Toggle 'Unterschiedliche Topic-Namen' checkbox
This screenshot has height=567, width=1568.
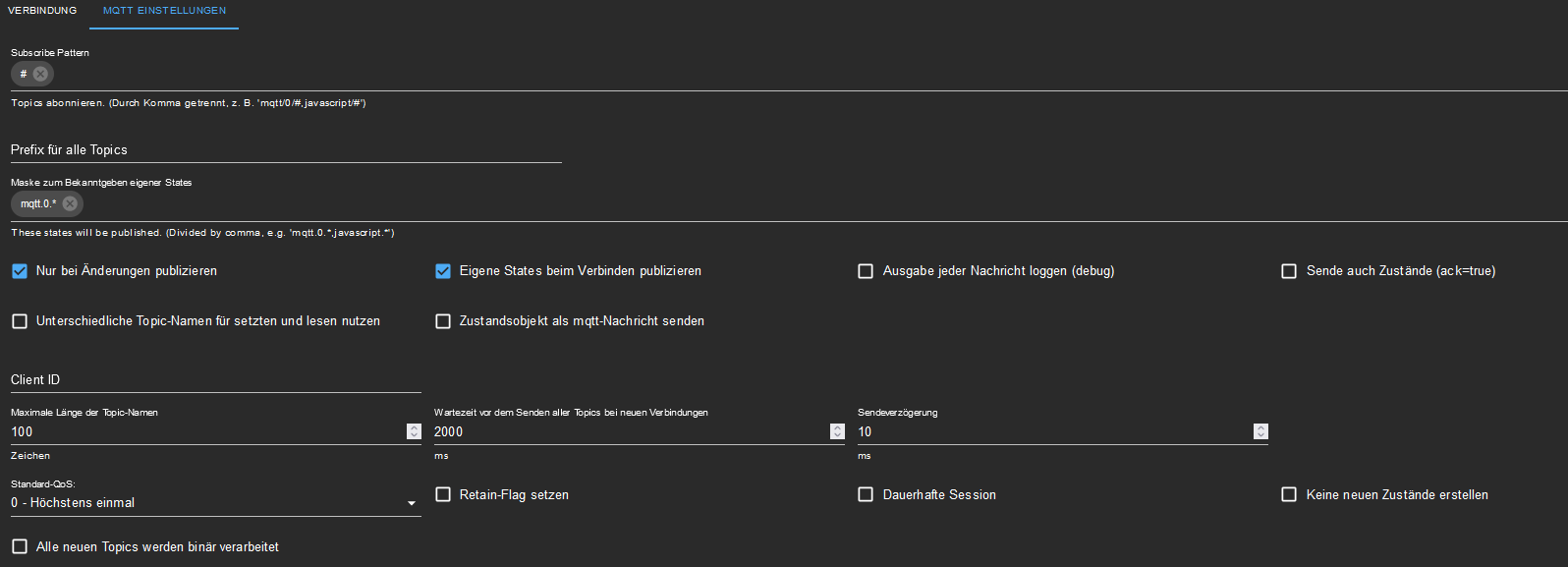click(x=20, y=321)
